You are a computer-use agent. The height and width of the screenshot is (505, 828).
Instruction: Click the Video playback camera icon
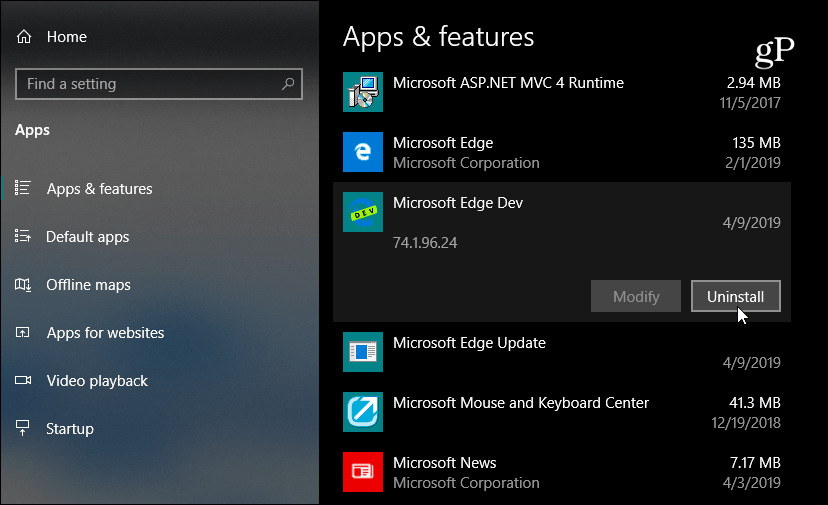[23, 380]
